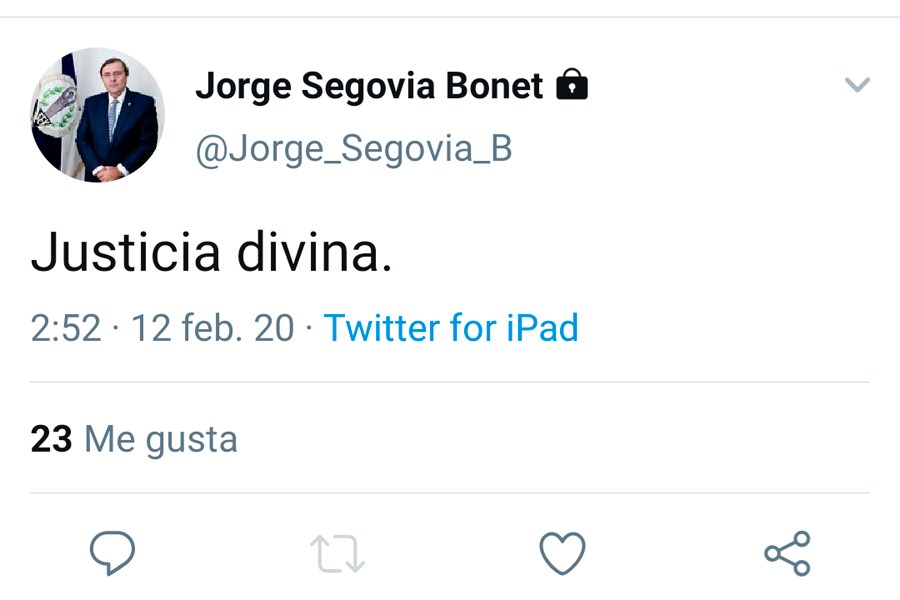The height and width of the screenshot is (600, 900).
Task: Click the number 23 likes count
Action: tap(51, 439)
